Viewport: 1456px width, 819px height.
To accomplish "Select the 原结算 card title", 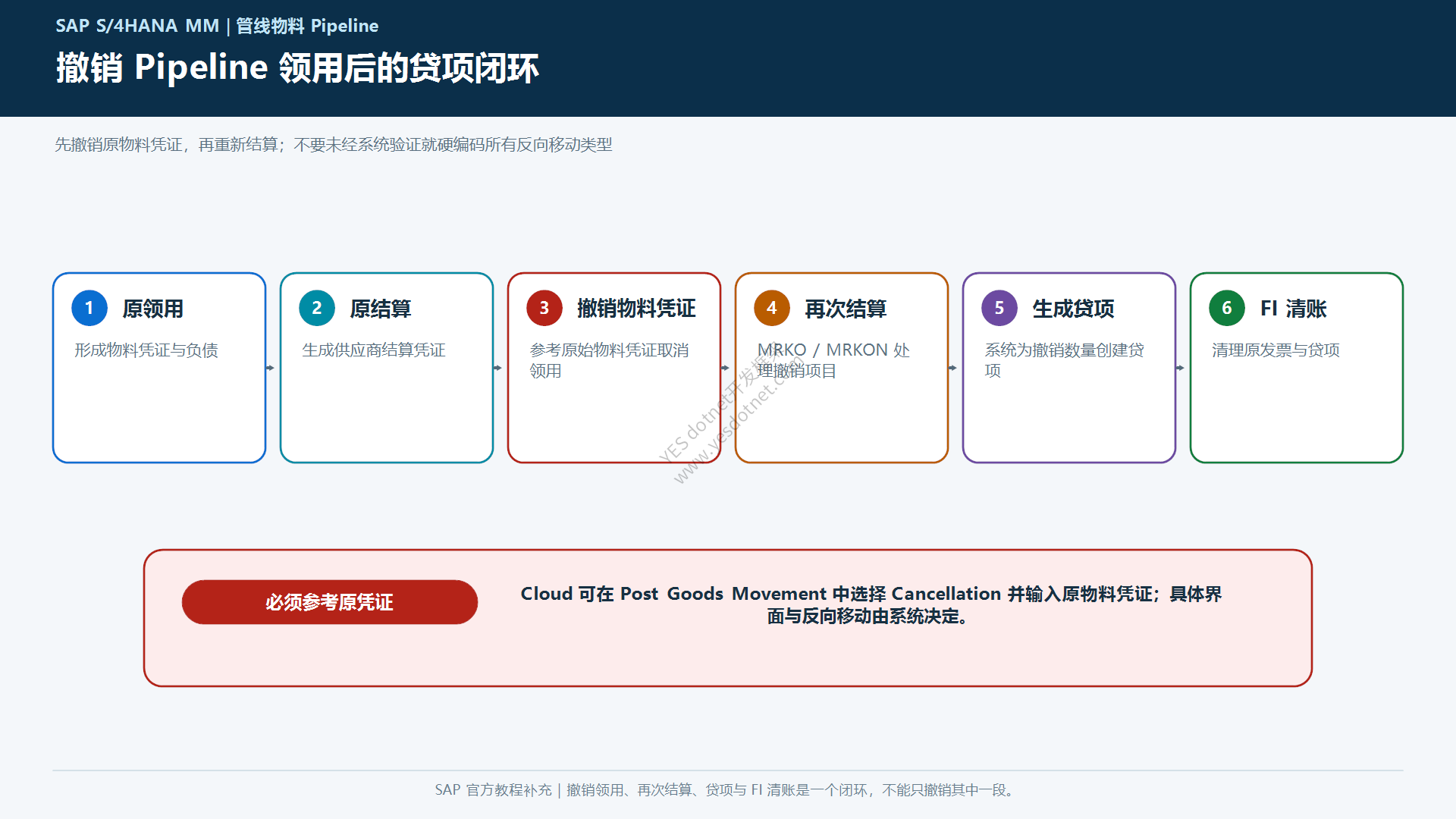I will point(381,309).
